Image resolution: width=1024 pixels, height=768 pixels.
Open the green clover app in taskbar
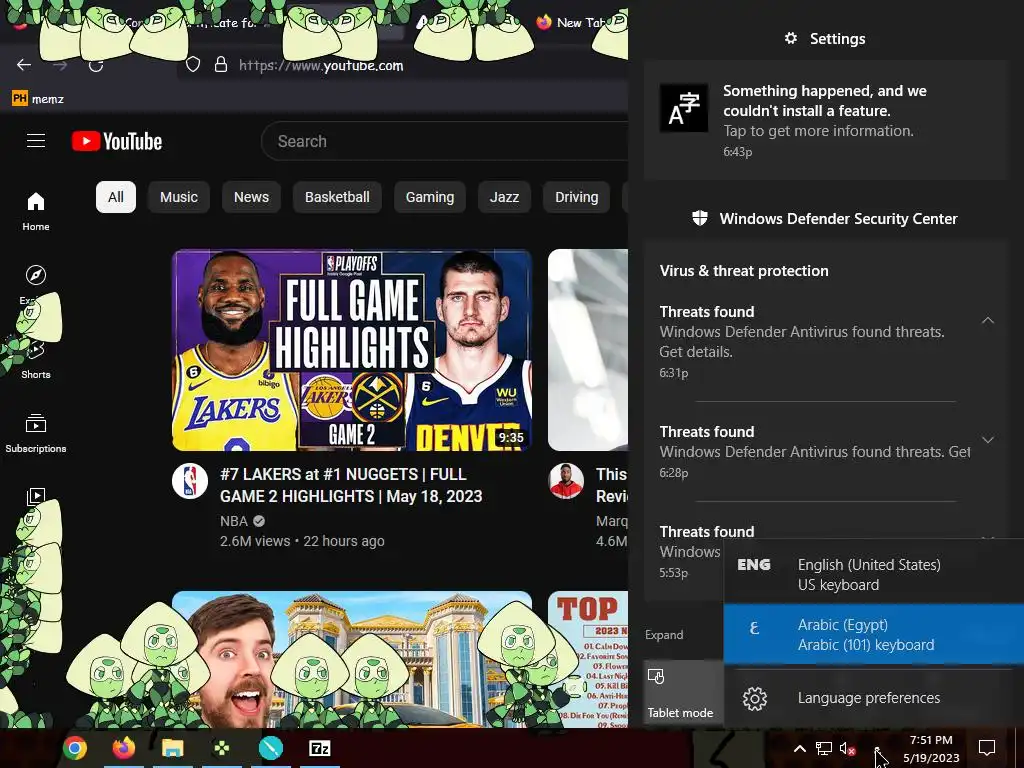[221, 748]
